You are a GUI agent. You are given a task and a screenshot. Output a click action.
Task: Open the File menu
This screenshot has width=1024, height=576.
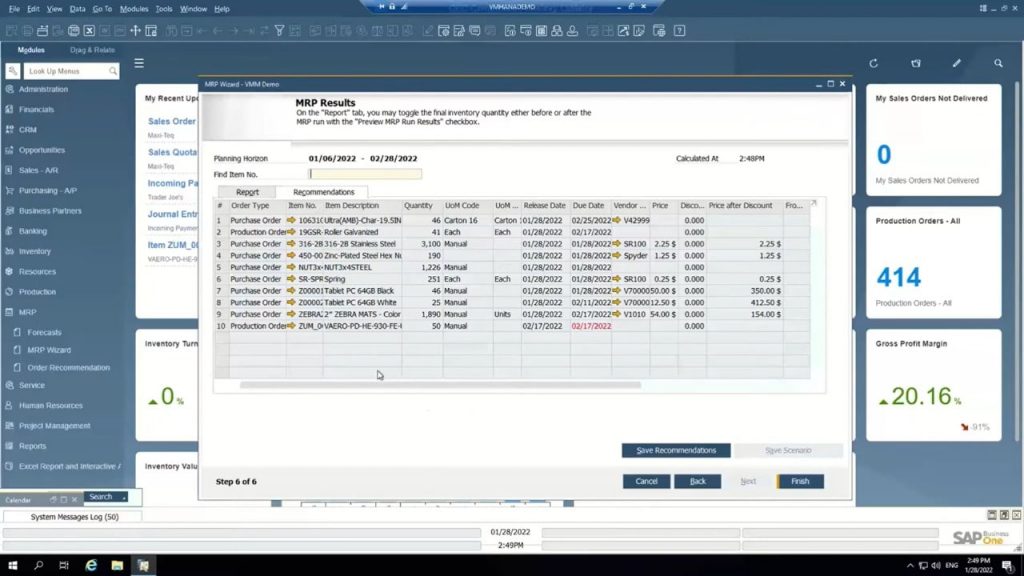pyautogui.click(x=14, y=9)
